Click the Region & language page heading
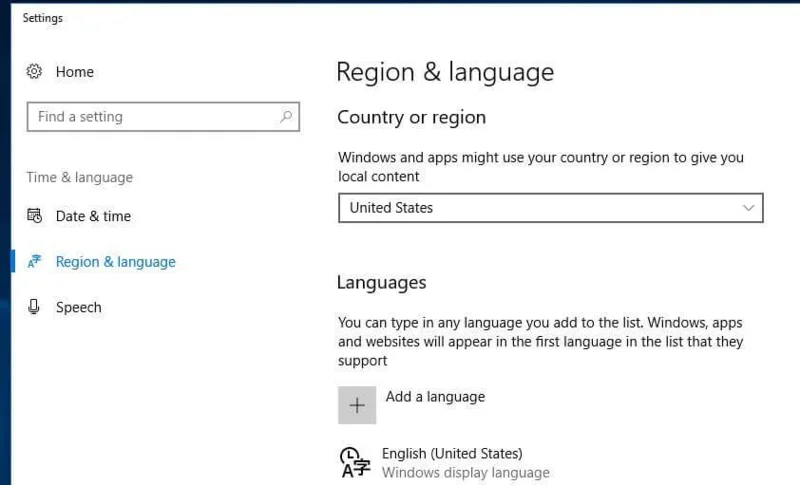 [x=445, y=72]
